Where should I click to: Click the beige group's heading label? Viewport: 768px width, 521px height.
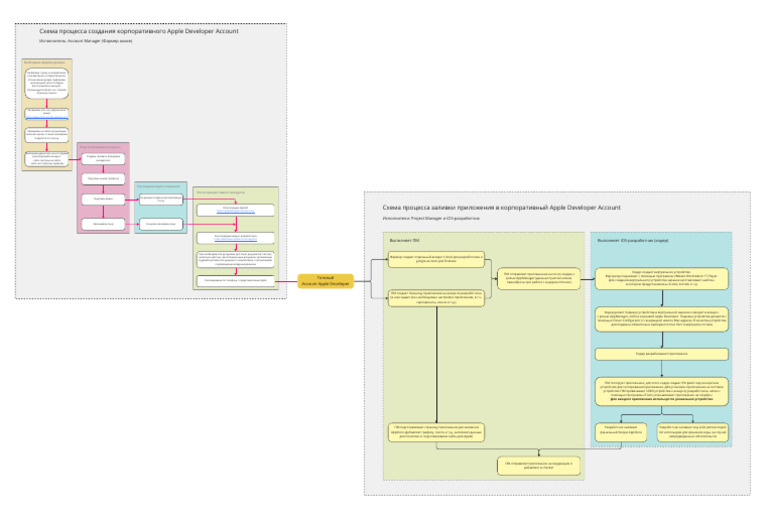click(x=45, y=63)
